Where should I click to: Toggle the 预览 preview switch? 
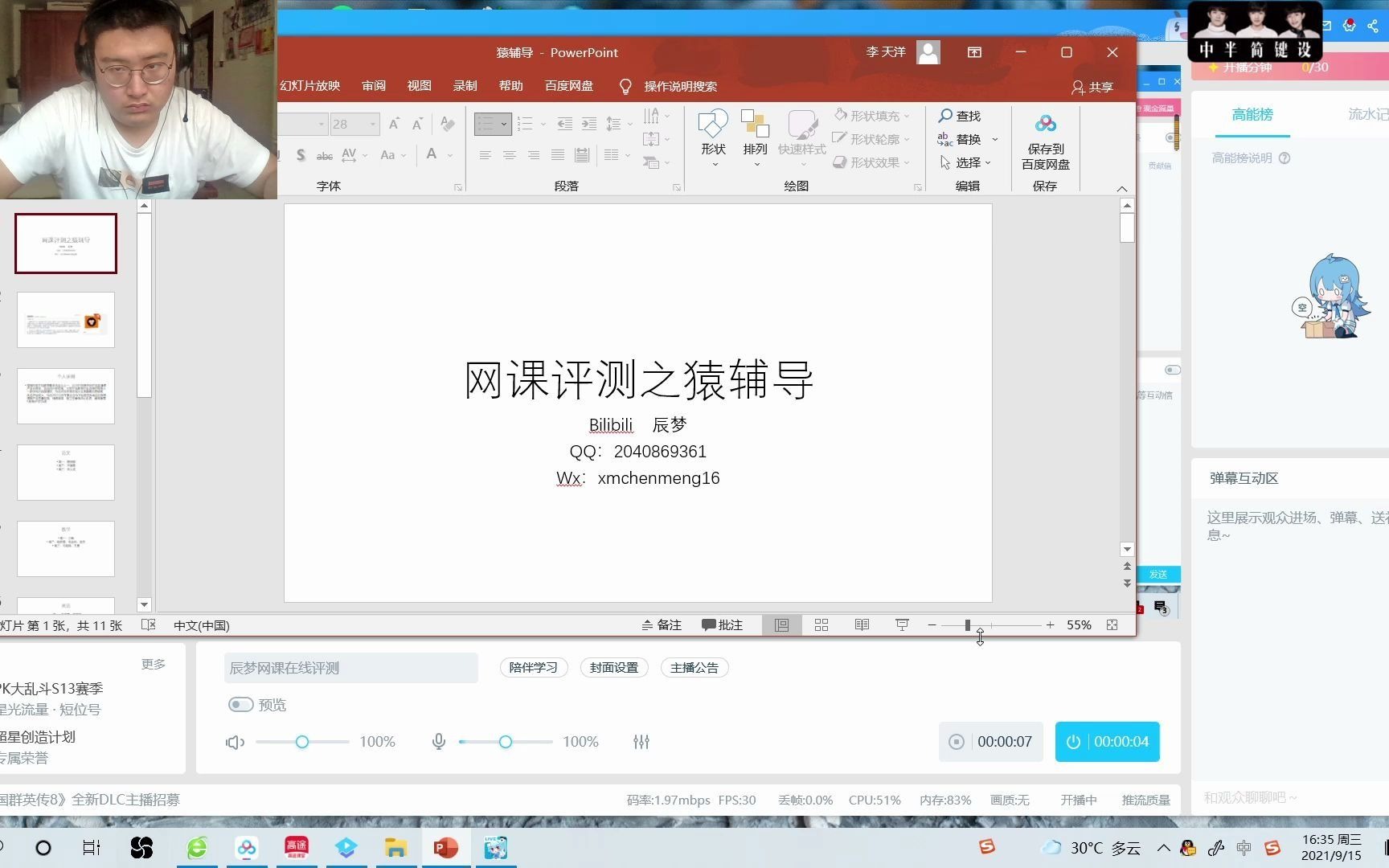240,704
